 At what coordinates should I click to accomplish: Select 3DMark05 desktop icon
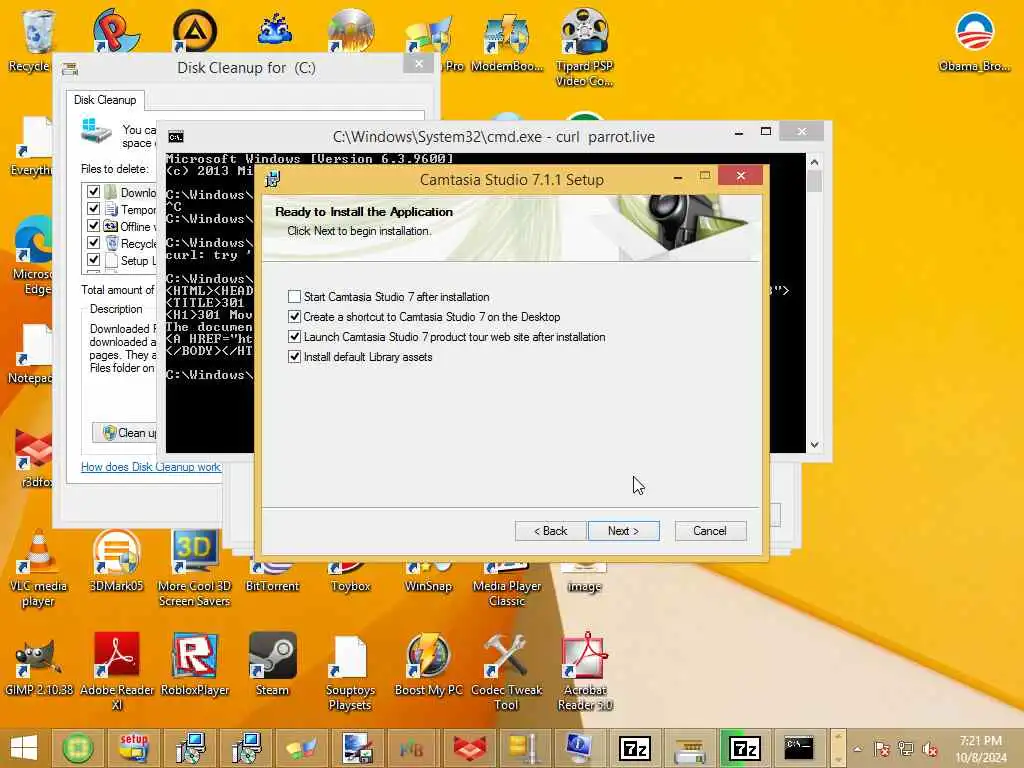(x=116, y=561)
